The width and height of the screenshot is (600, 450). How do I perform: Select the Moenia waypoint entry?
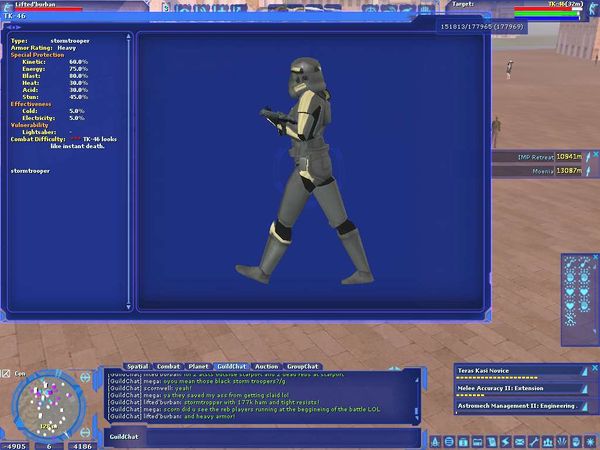543,171
